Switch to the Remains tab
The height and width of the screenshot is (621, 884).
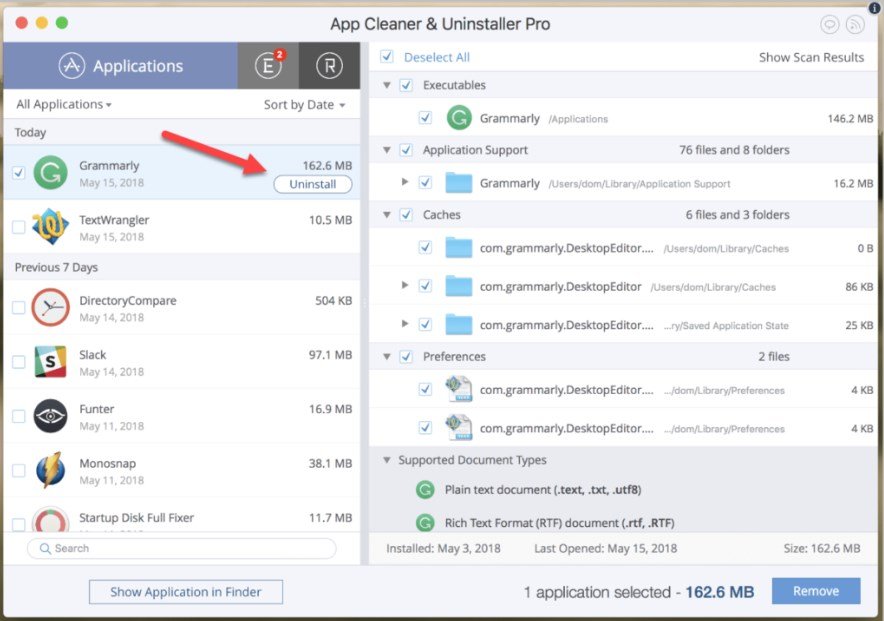point(329,66)
